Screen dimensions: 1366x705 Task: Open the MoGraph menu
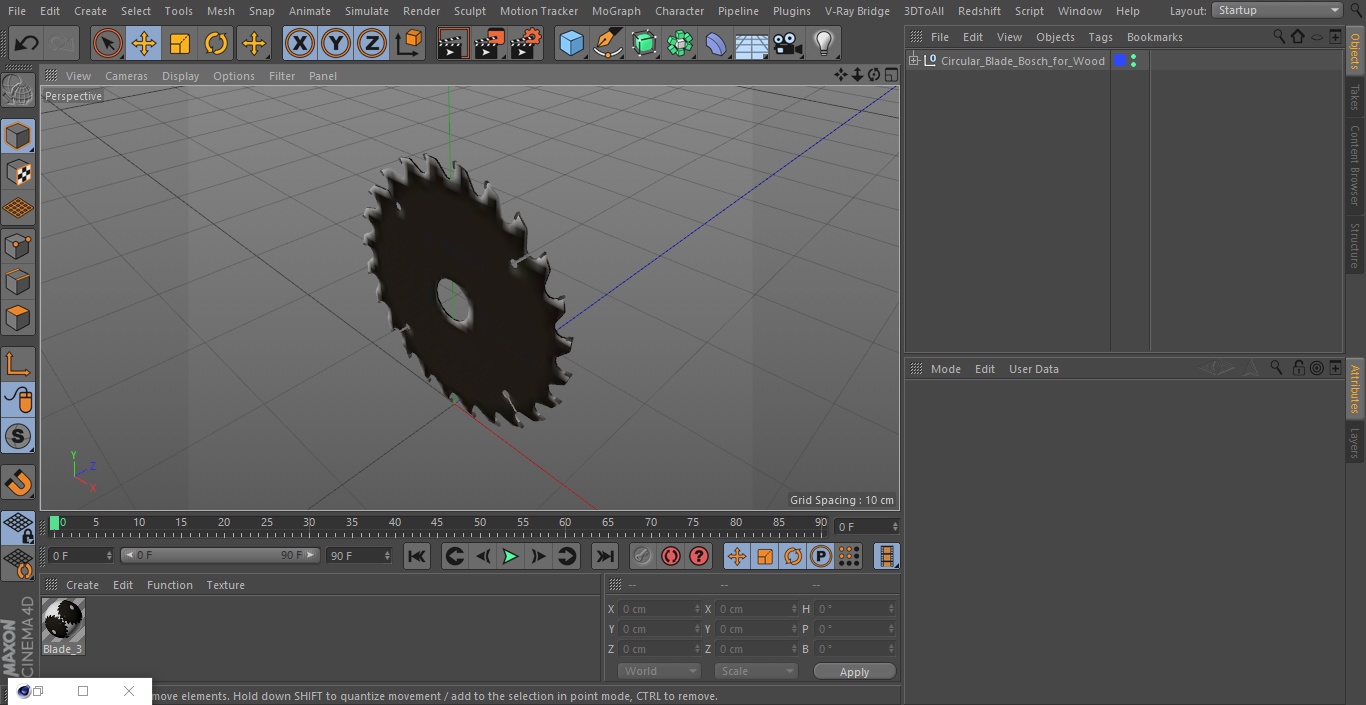tap(616, 11)
